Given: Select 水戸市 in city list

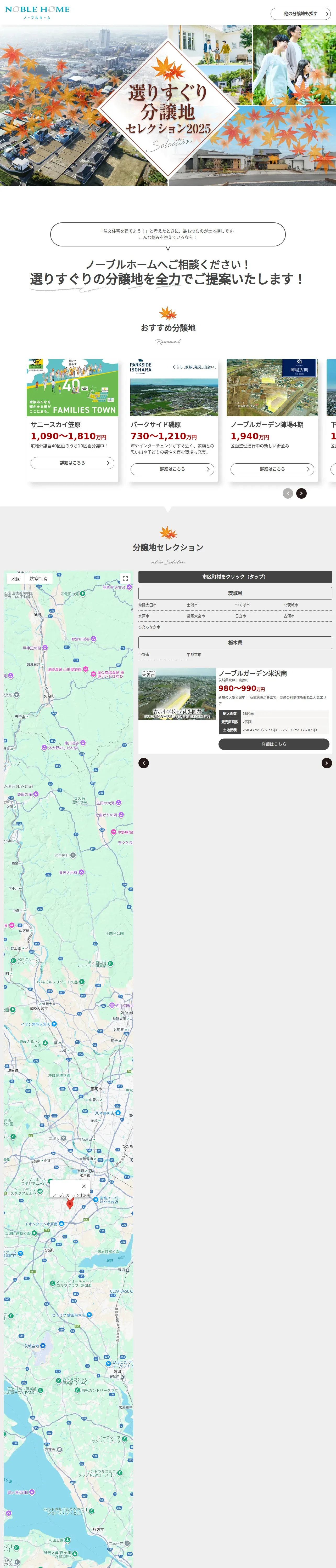Looking at the screenshot, I should click(x=144, y=616).
